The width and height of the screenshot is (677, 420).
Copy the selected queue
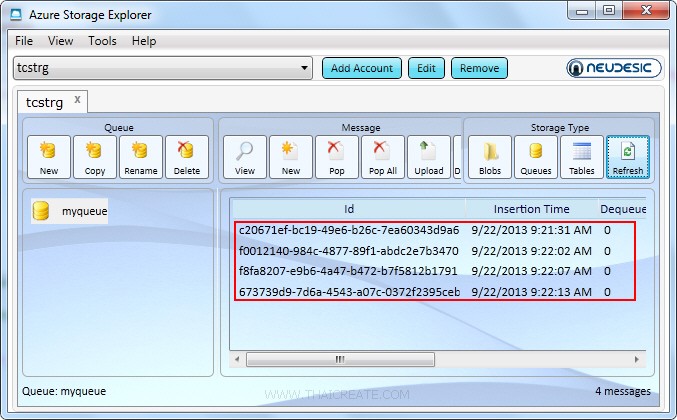tap(95, 157)
